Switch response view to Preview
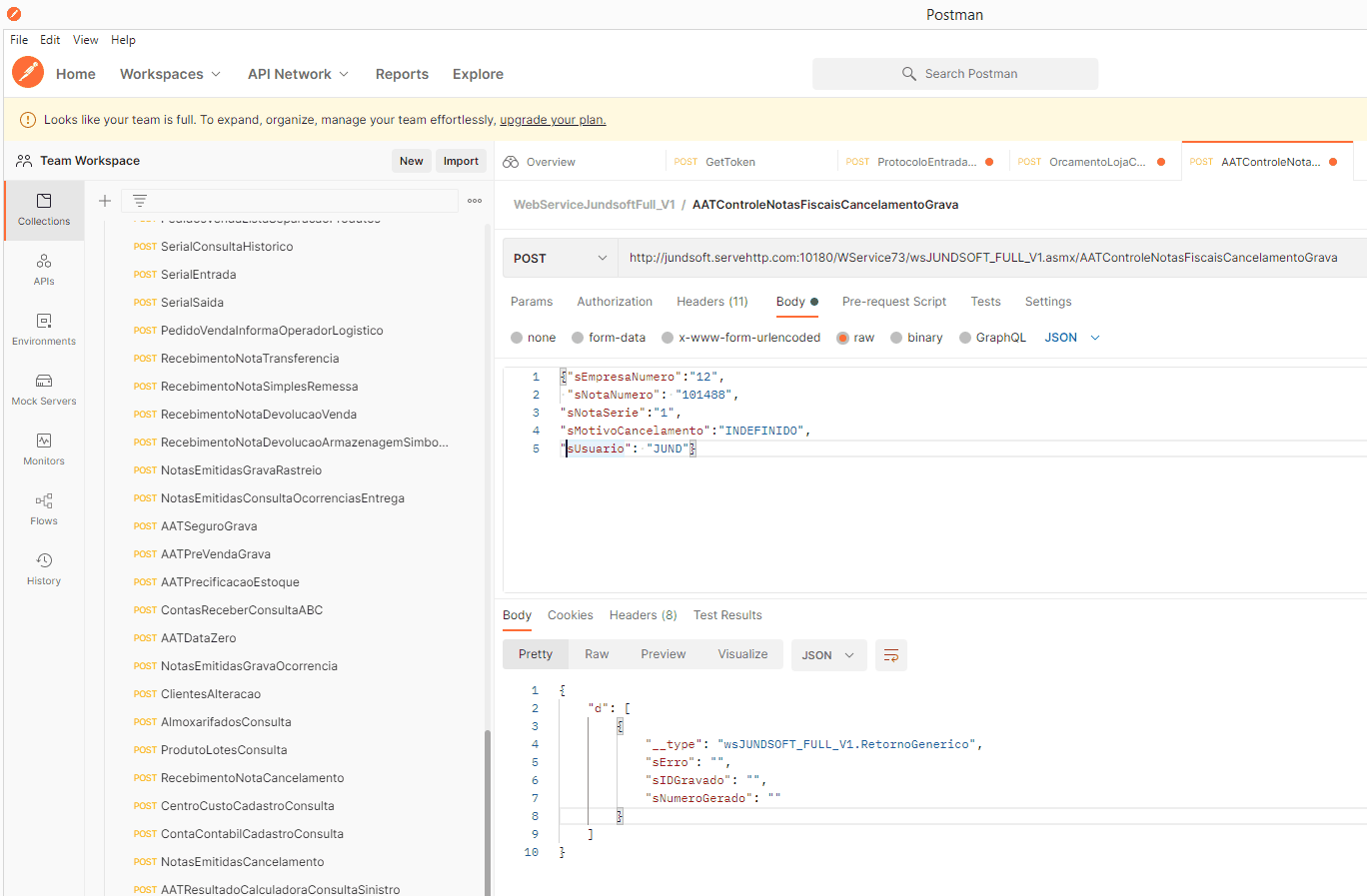This screenshot has height=896, width=1367. (664, 654)
